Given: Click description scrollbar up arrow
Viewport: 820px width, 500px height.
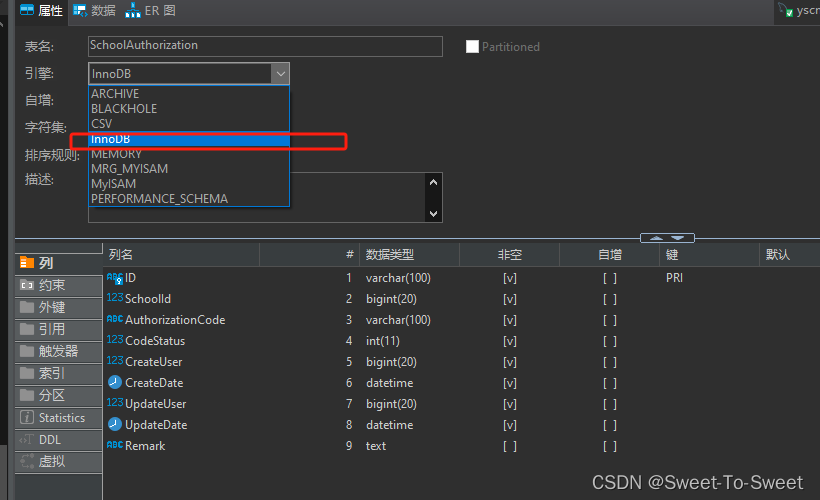Looking at the screenshot, I should click(x=433, y=183).
